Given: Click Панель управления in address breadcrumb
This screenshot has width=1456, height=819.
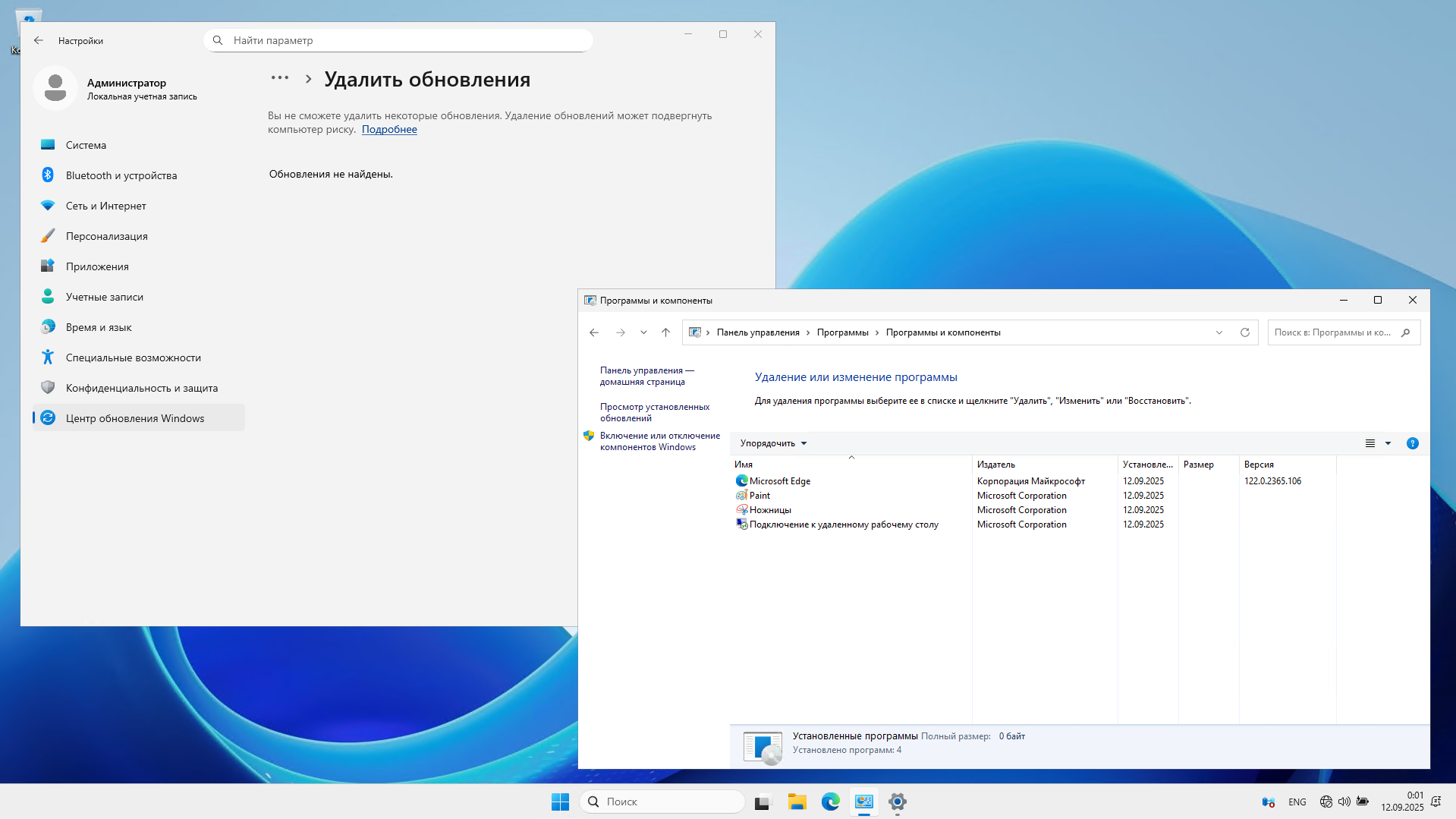Looking at the screenshot, I should click(x=758, y=332).
